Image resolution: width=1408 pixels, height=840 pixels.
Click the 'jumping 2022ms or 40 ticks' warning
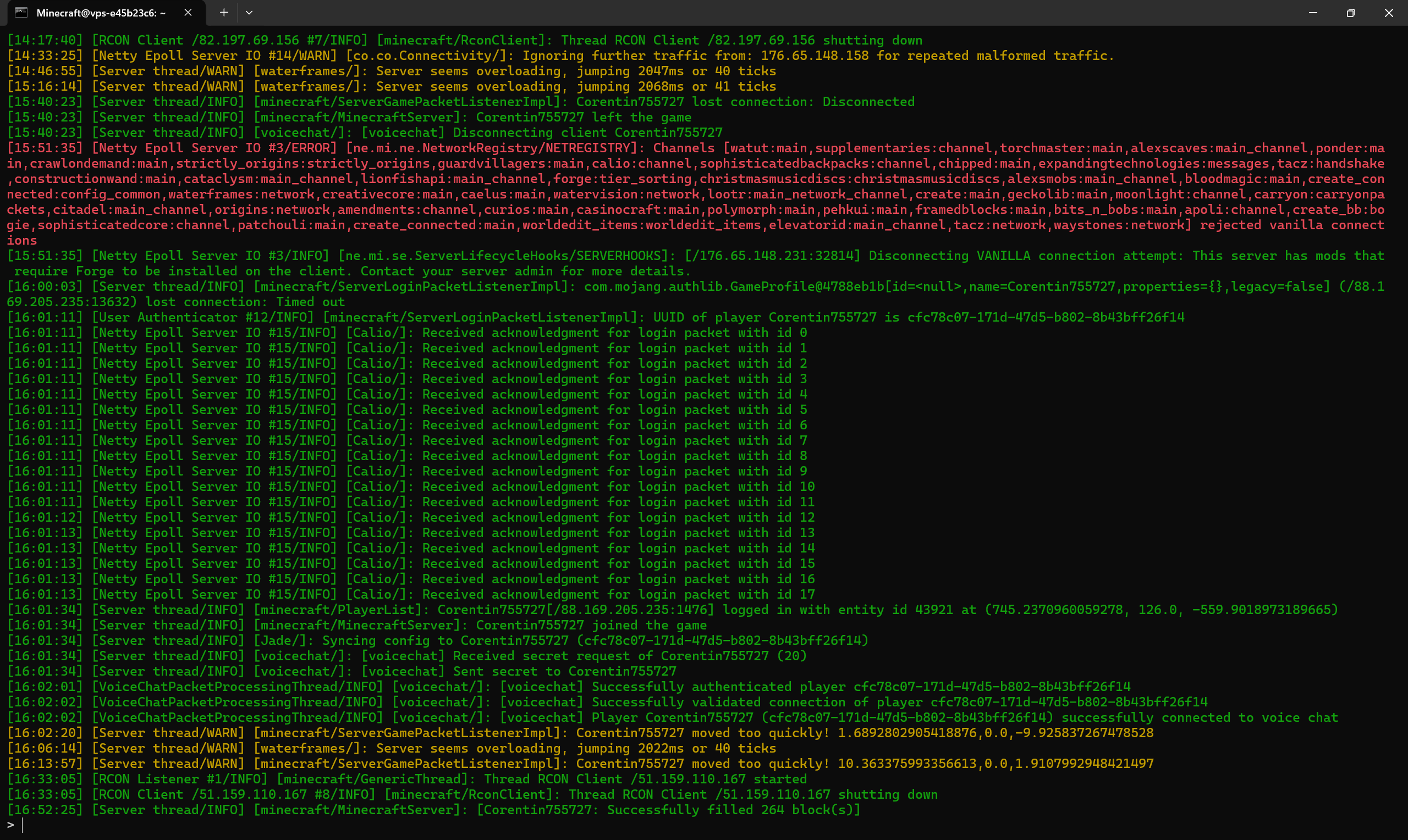[x=392, y=748]
